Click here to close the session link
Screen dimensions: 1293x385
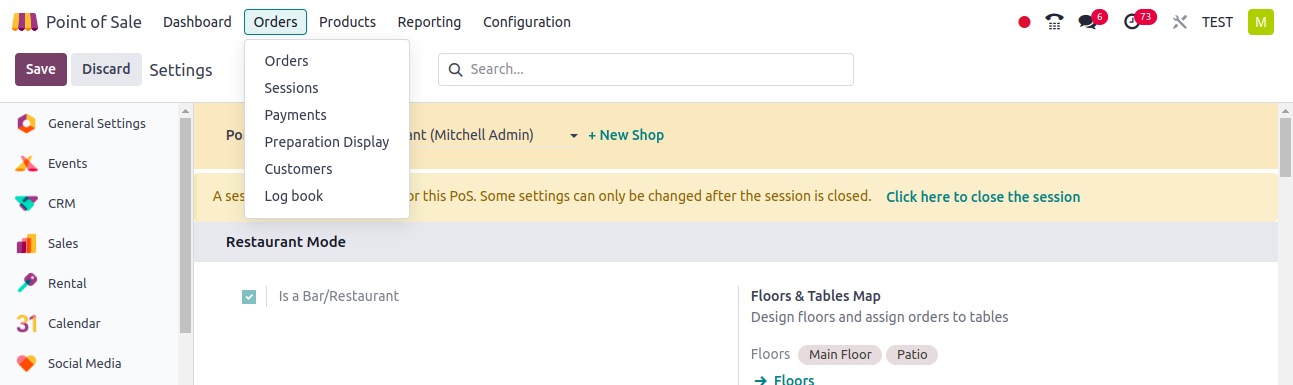[x=983, y=197]
